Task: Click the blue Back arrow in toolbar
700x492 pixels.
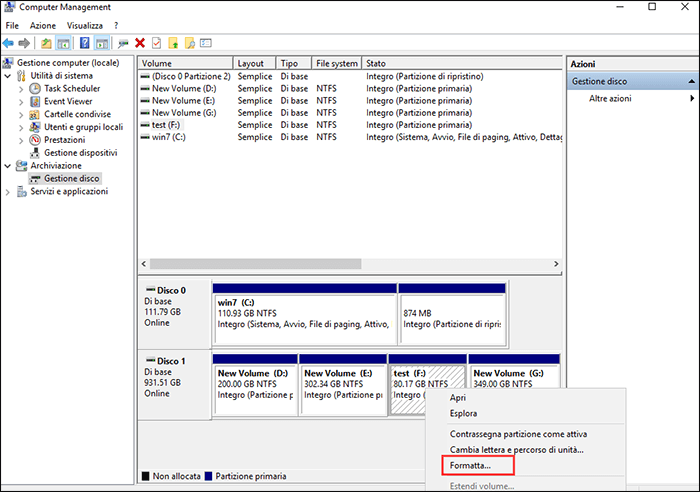Action: click(x=8, y=43)
